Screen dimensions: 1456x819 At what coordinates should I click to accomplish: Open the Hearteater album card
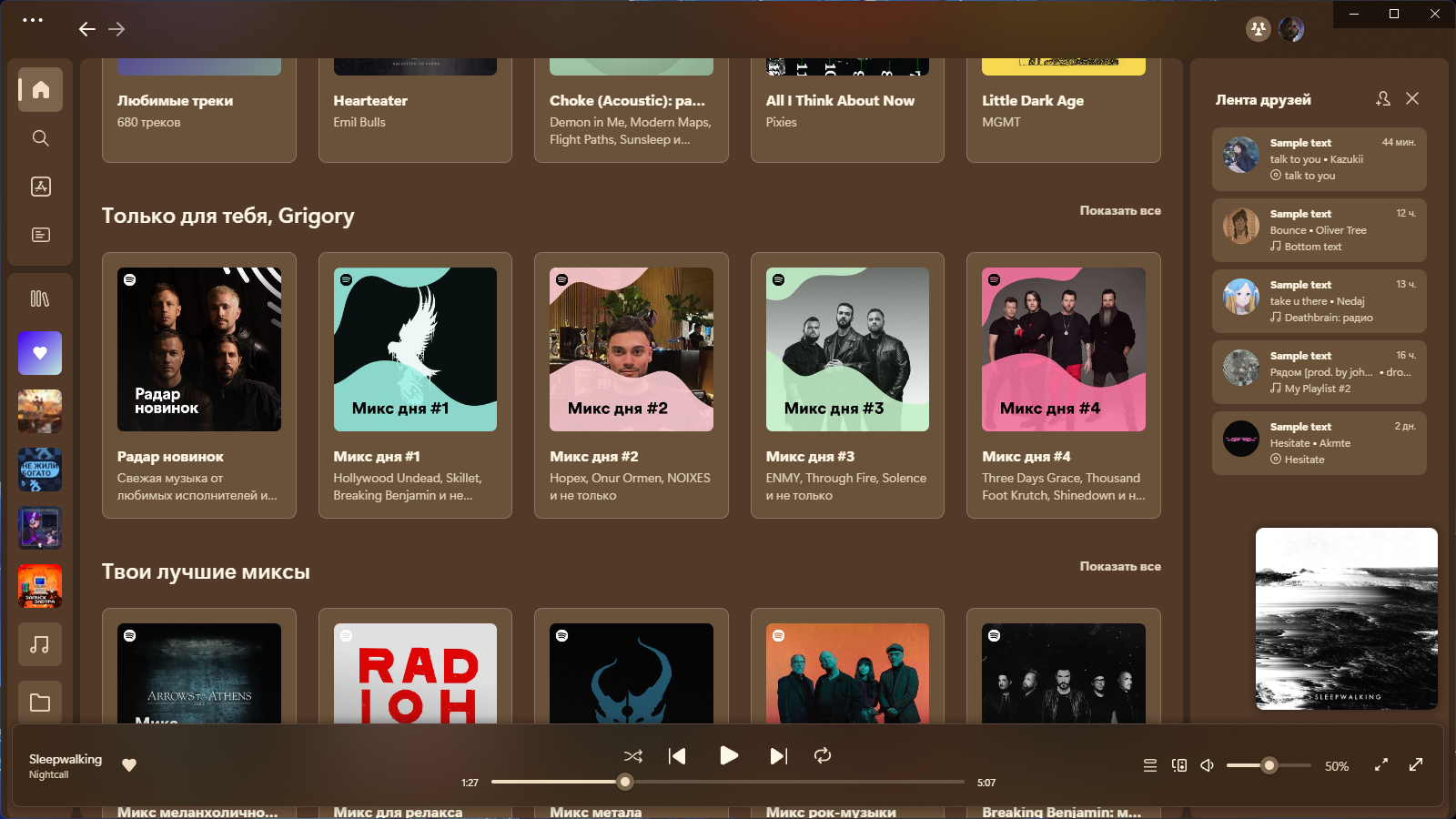[415, 110]
